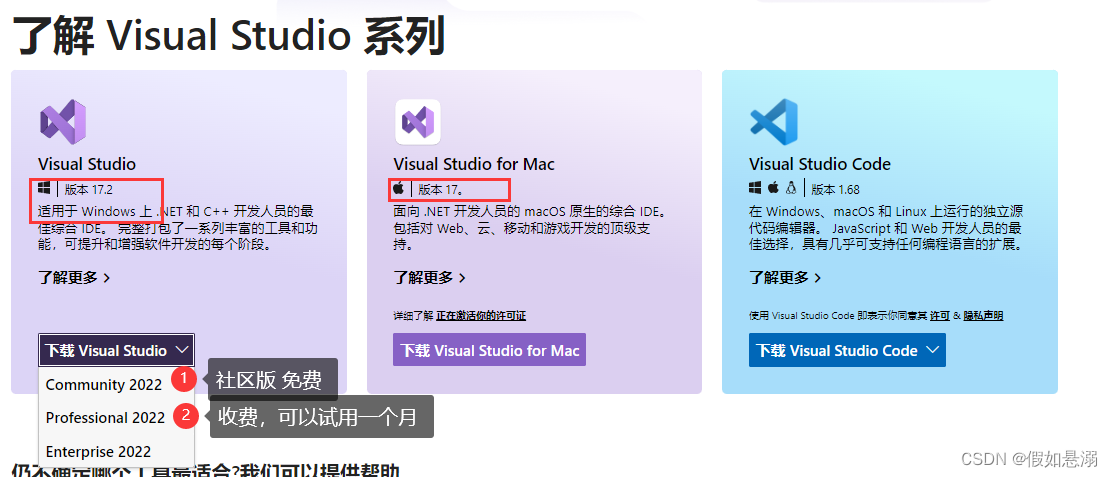
Task: Click the Linux penguin icon under Visual Studio Code
Action: click(x=791, y=189)
